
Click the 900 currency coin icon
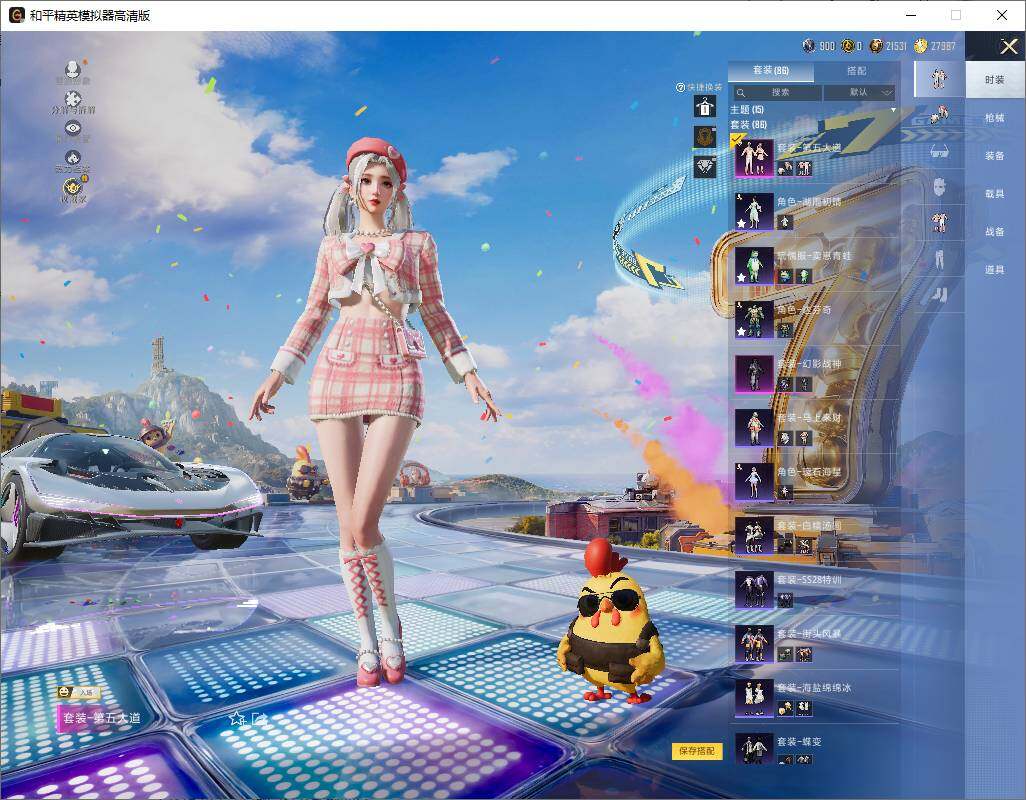[809, 46]
